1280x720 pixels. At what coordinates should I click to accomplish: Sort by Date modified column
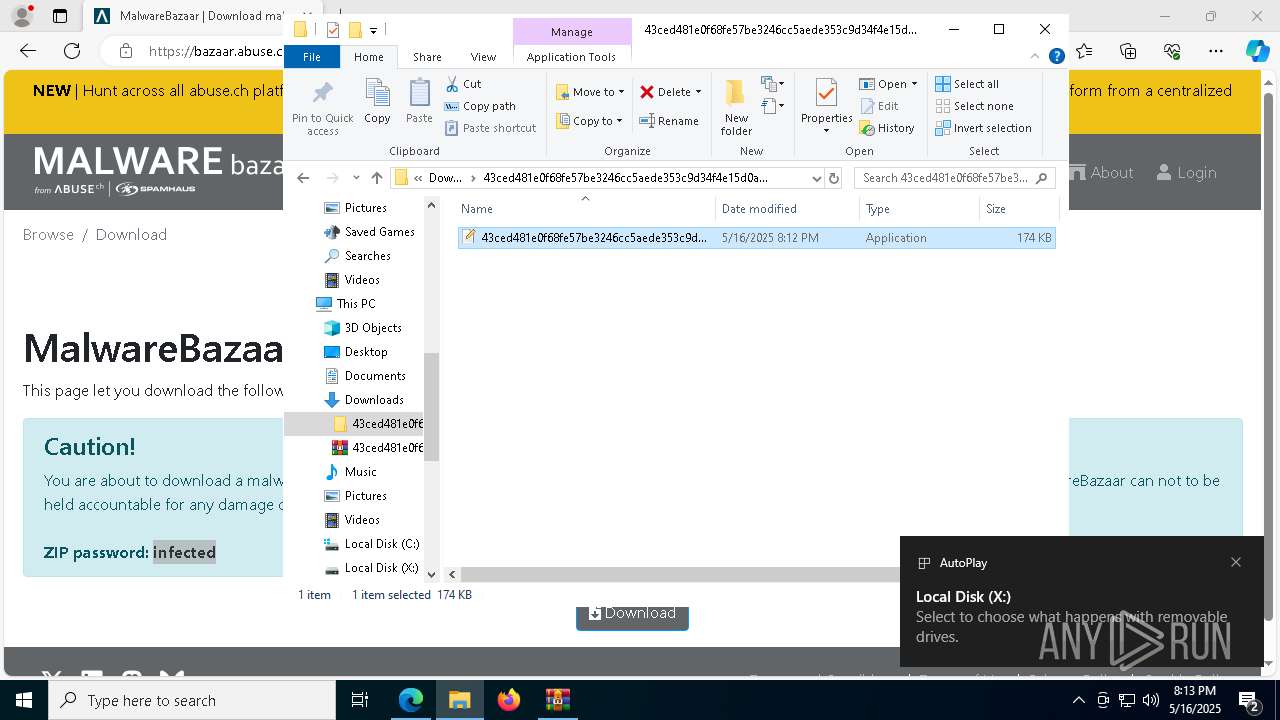click(788, 208)
